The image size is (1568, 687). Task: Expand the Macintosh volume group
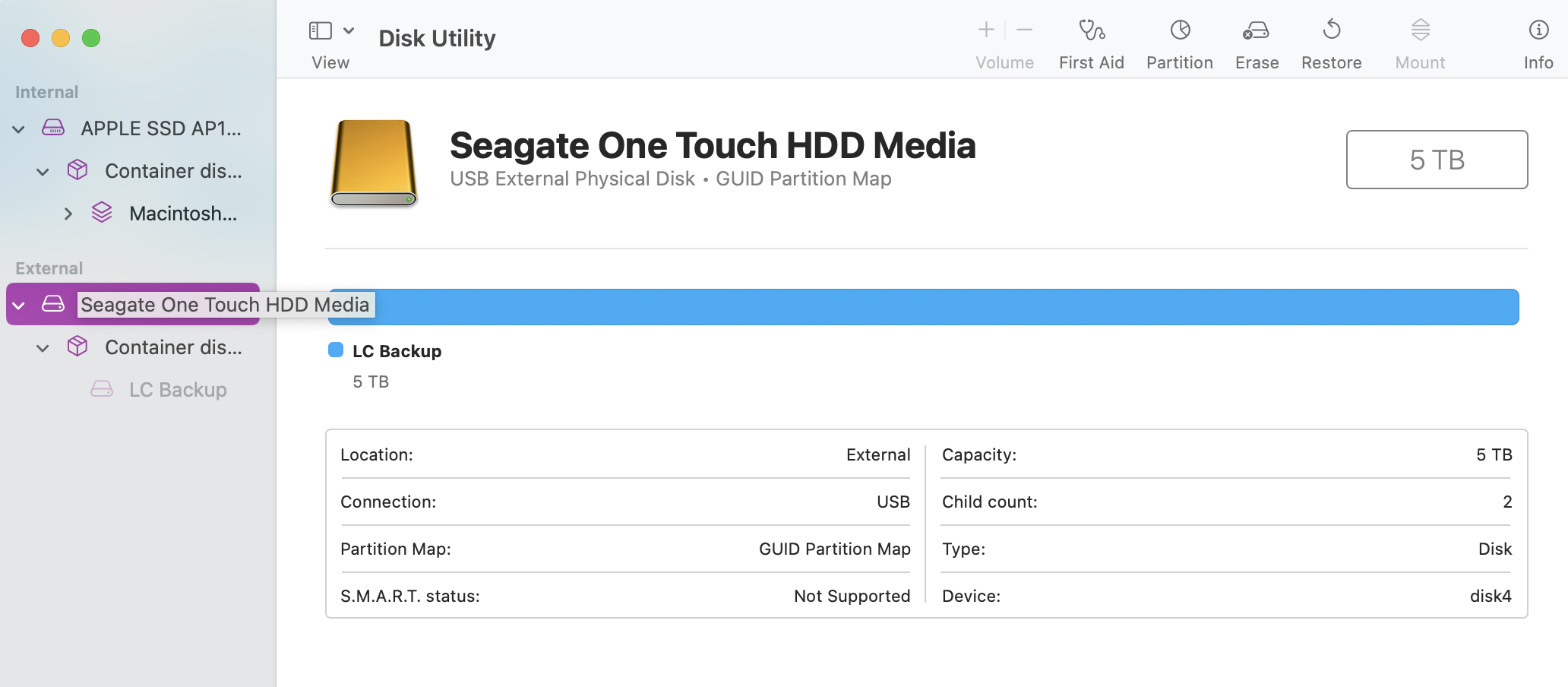(x=68, y=214)
